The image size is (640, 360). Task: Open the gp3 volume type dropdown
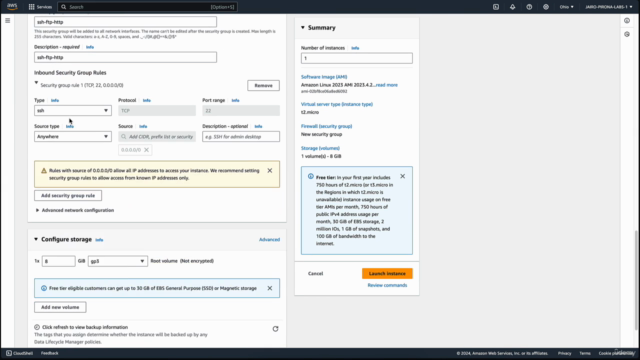[x=118, y=261]
